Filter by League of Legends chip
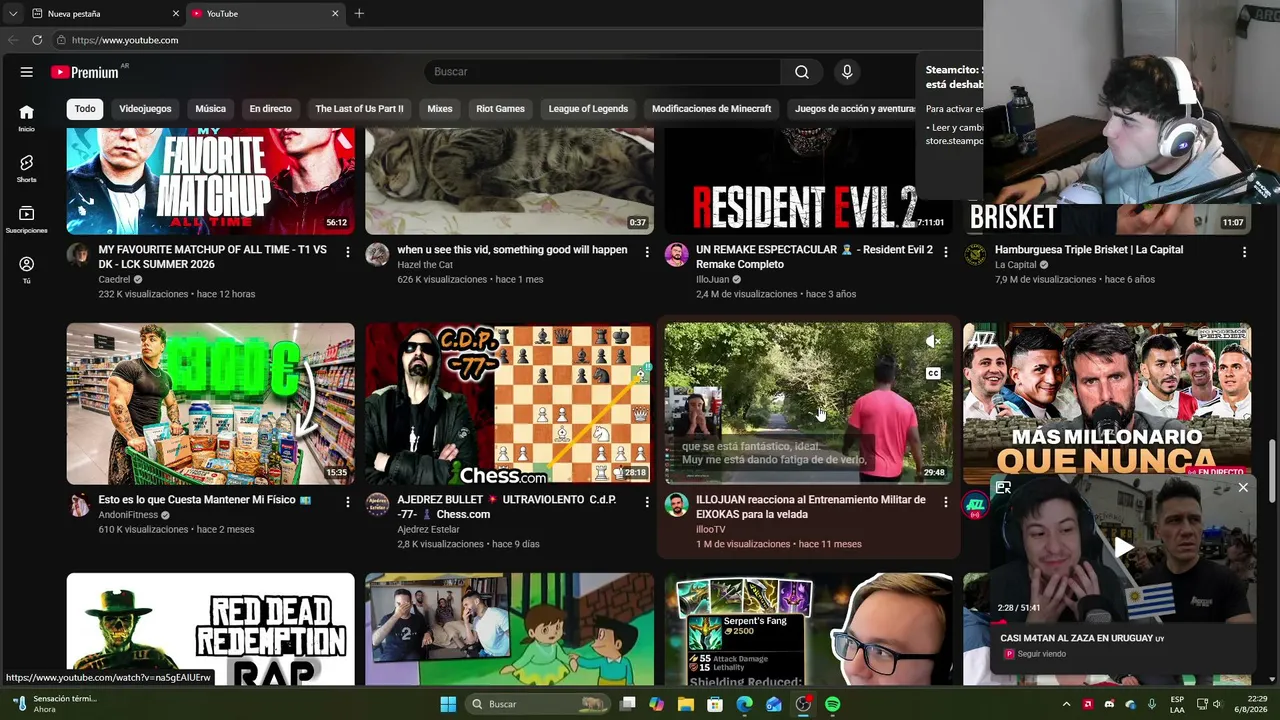 point(588,109)
